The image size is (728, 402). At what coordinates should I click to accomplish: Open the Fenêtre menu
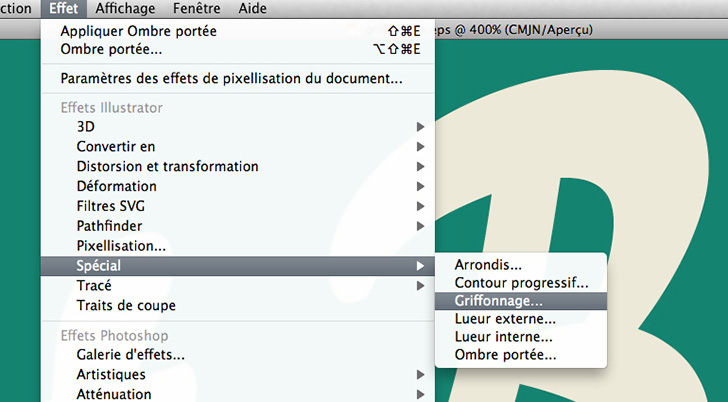(196, 8)
